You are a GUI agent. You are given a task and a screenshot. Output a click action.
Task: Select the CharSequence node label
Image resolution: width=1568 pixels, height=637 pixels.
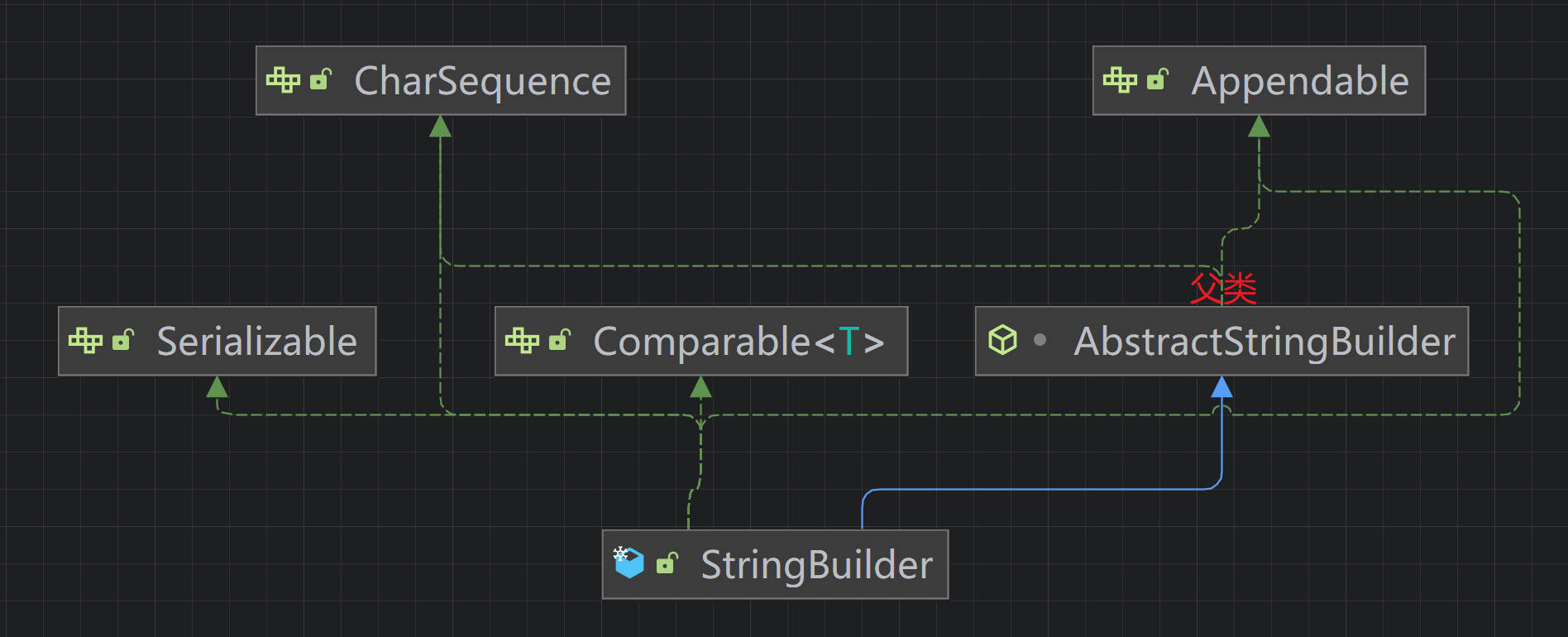pos(482,81)
